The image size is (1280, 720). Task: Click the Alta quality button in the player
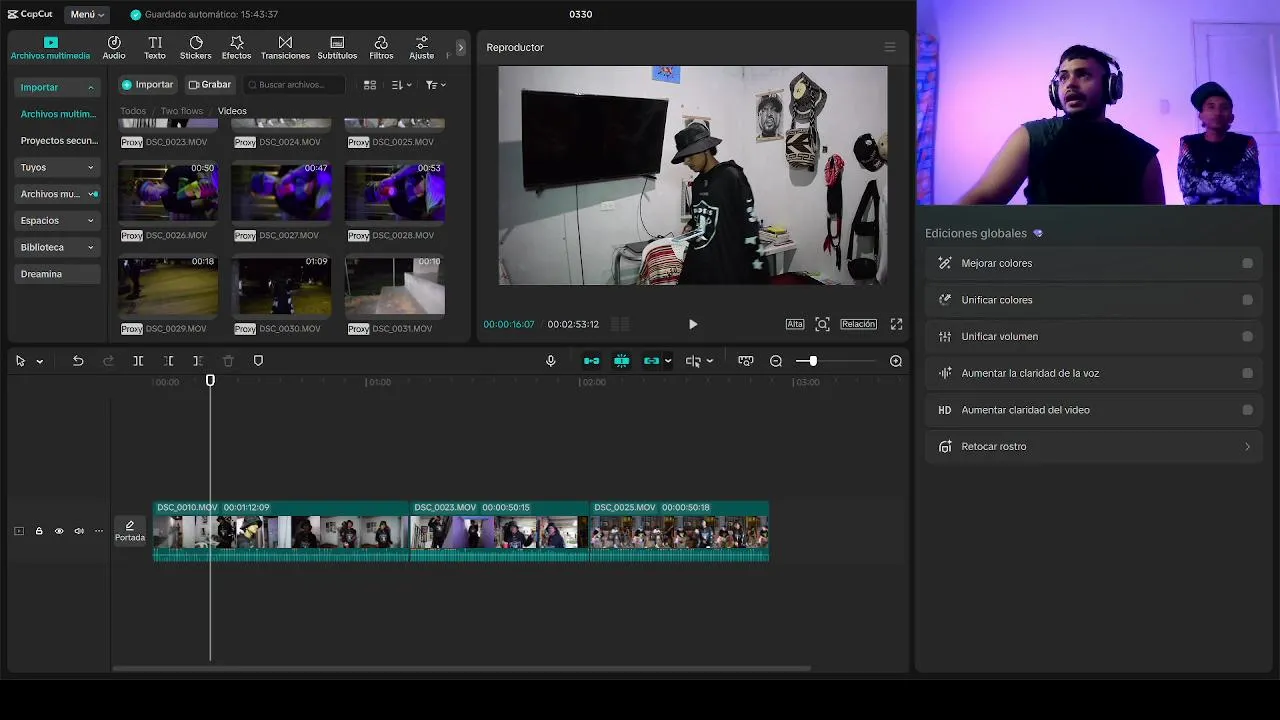point(795,324)
